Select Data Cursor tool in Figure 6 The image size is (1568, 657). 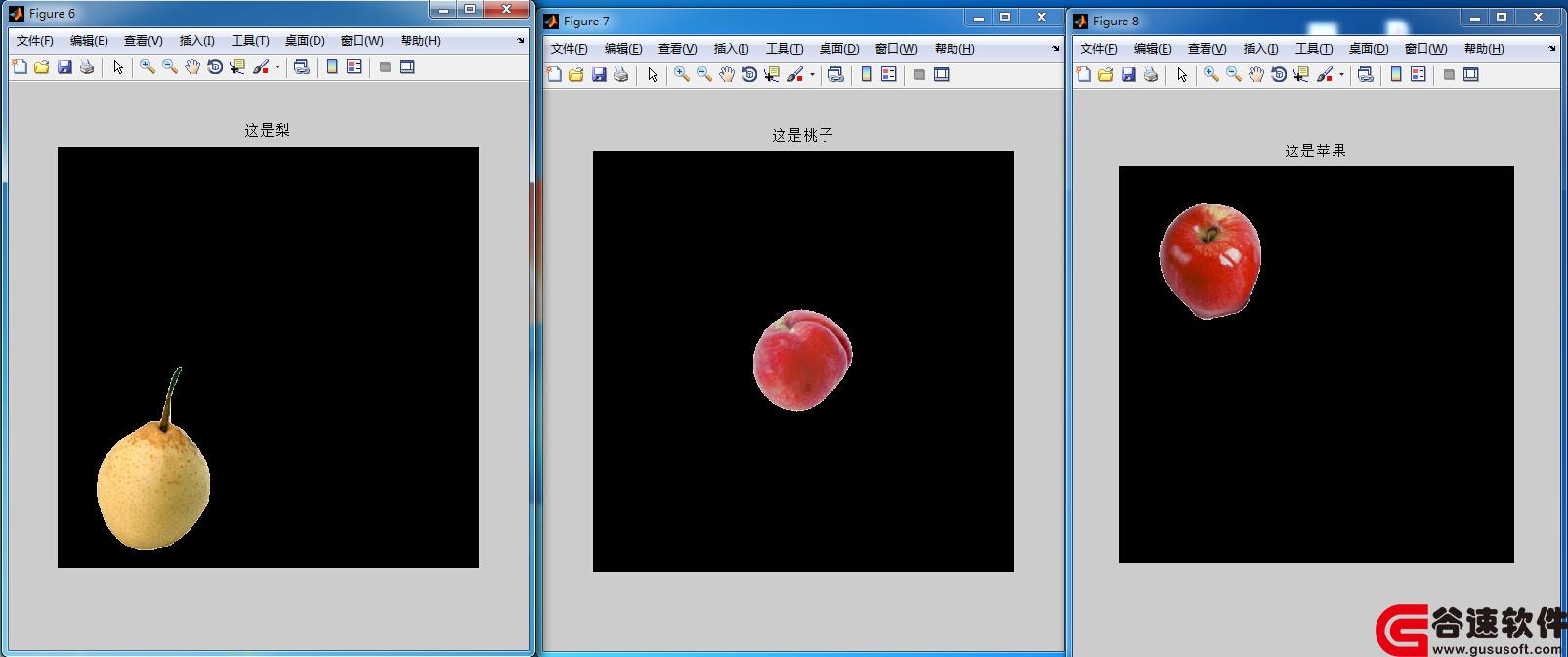237,66
